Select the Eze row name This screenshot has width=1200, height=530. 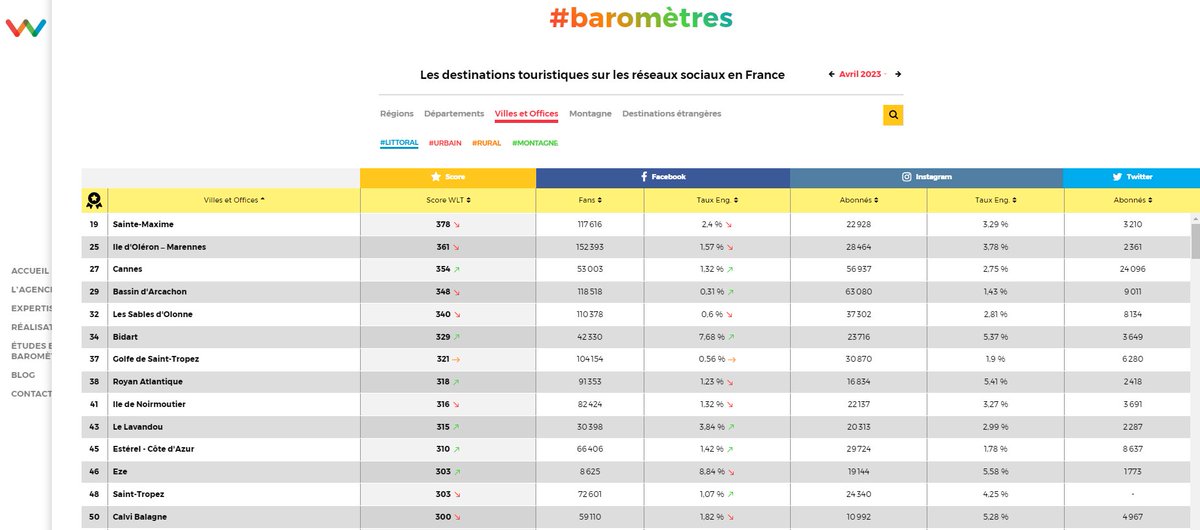point(120,471)
